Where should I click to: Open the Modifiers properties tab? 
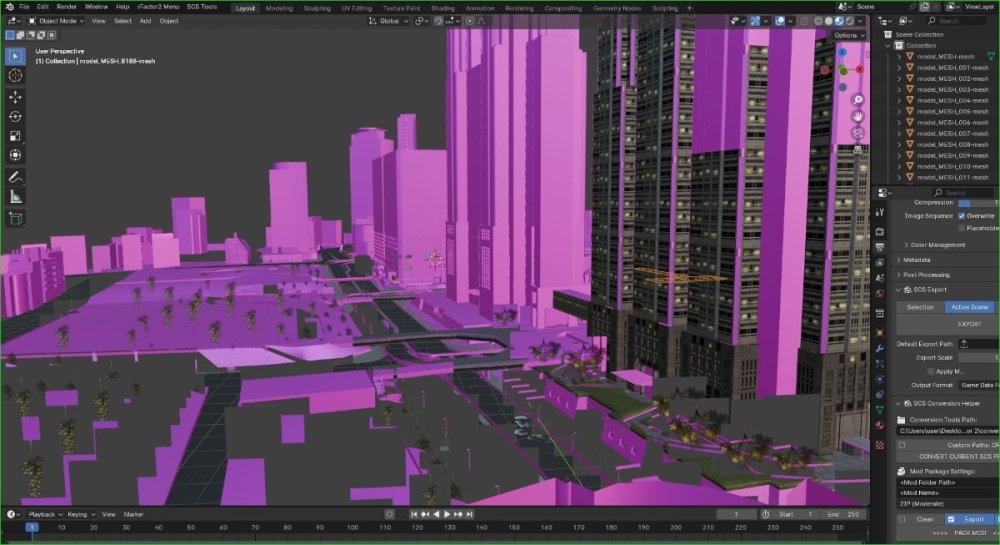click(880, 348)
